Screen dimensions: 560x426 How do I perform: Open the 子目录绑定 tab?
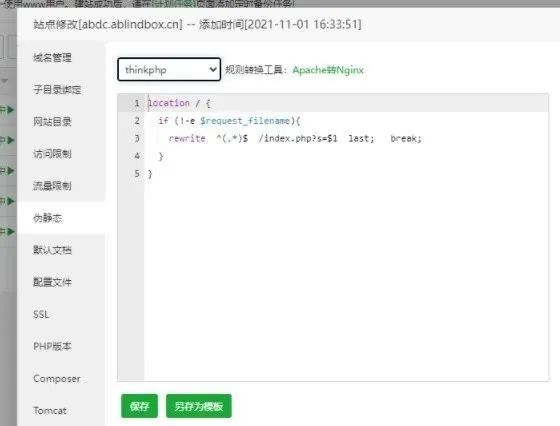click(x=57, y=90)
